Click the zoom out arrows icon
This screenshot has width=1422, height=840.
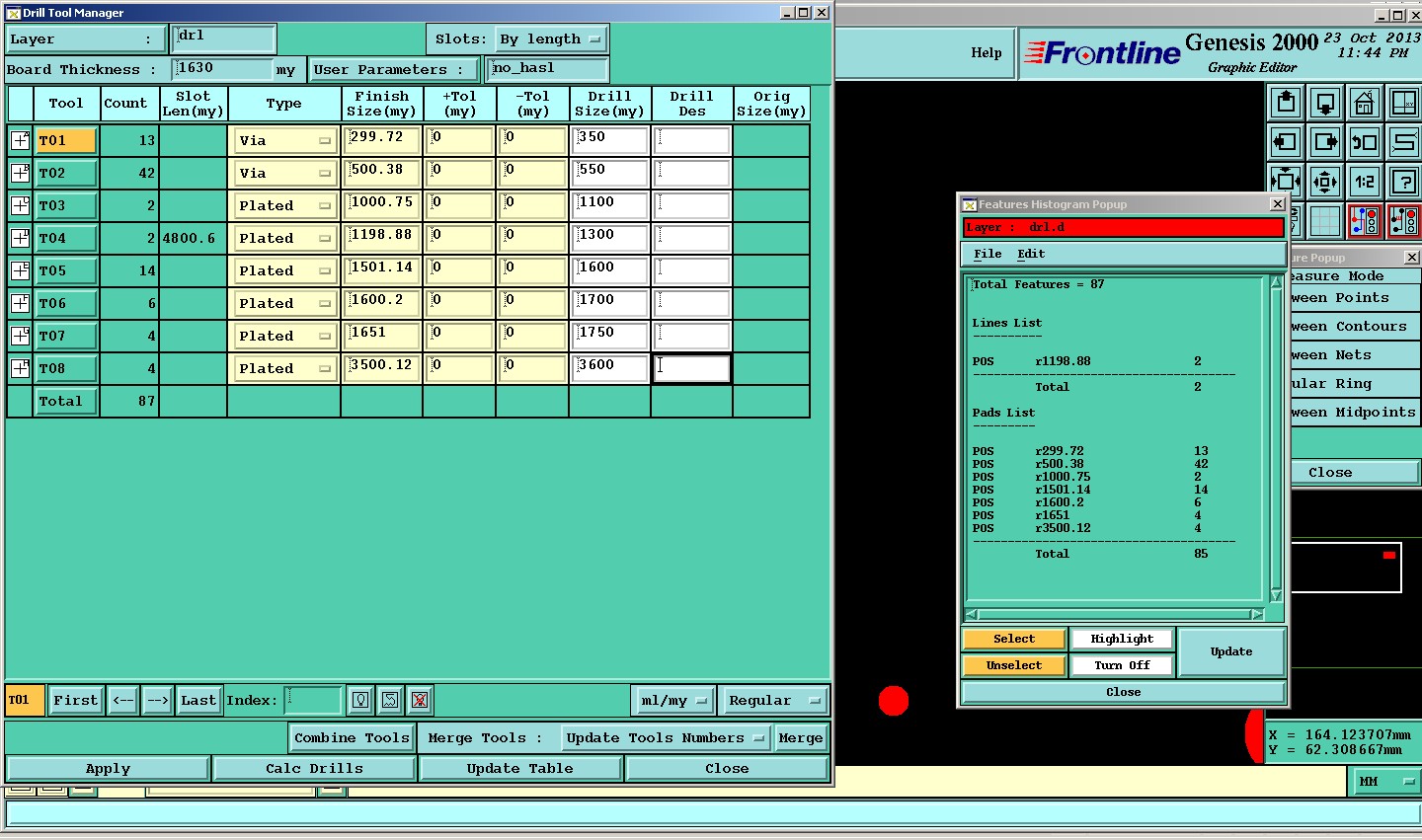point(1325,182)
